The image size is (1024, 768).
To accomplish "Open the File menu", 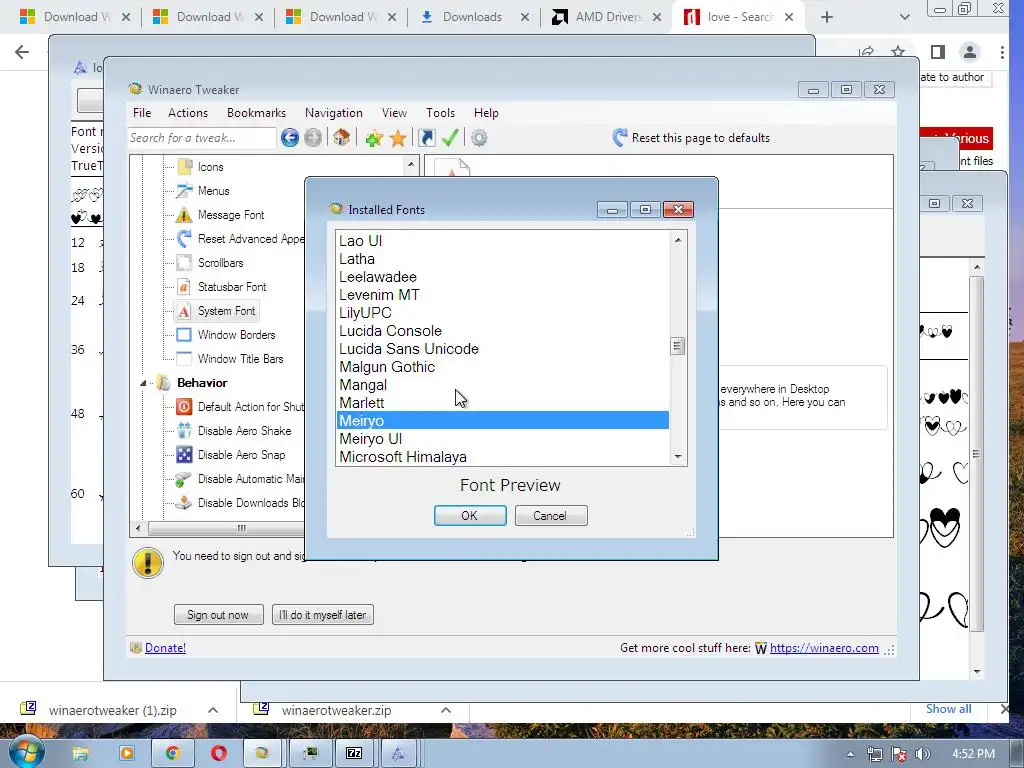I will [142, 113].
